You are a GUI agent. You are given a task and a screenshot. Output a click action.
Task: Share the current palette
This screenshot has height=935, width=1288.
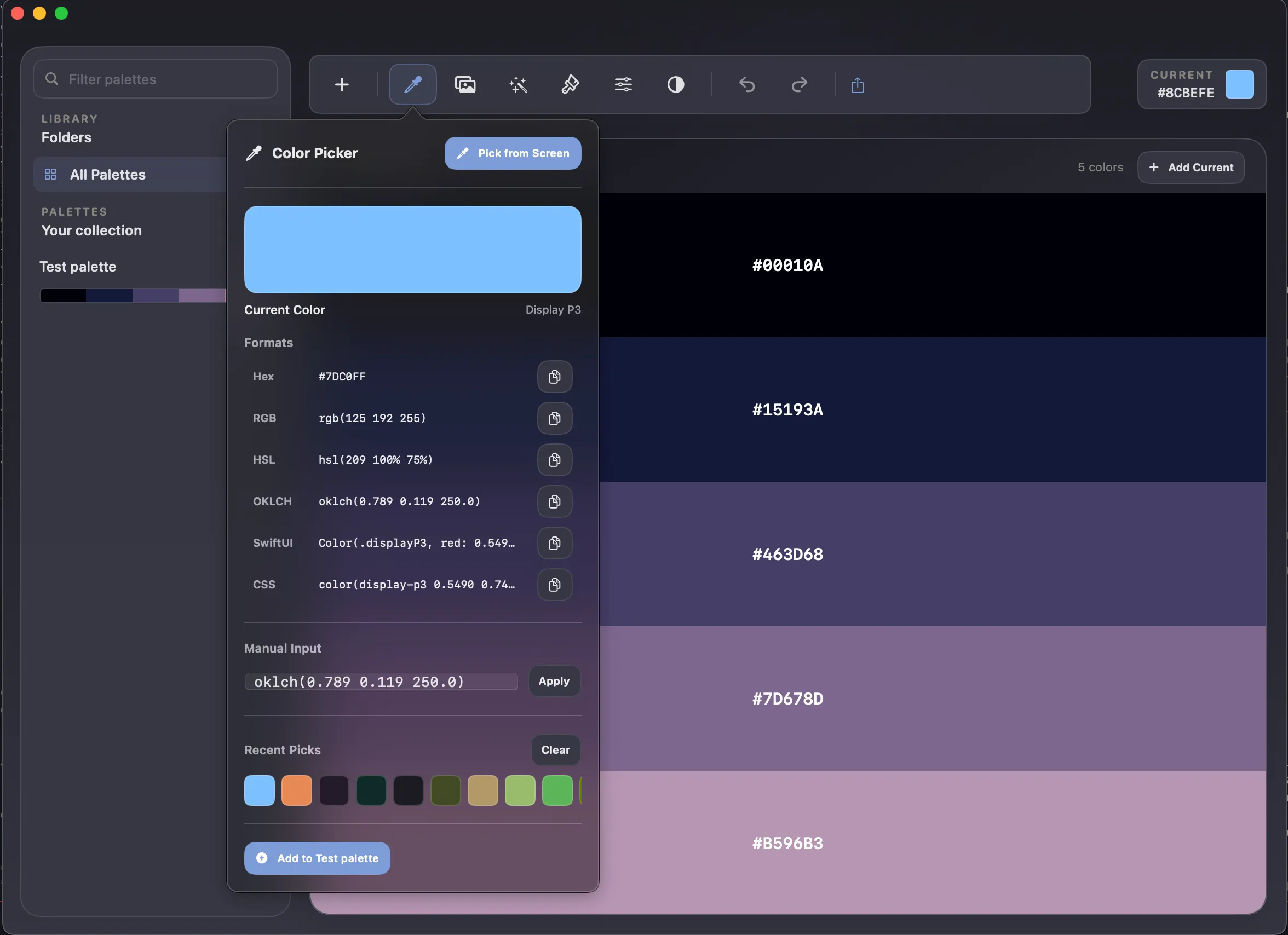point(858,85)
